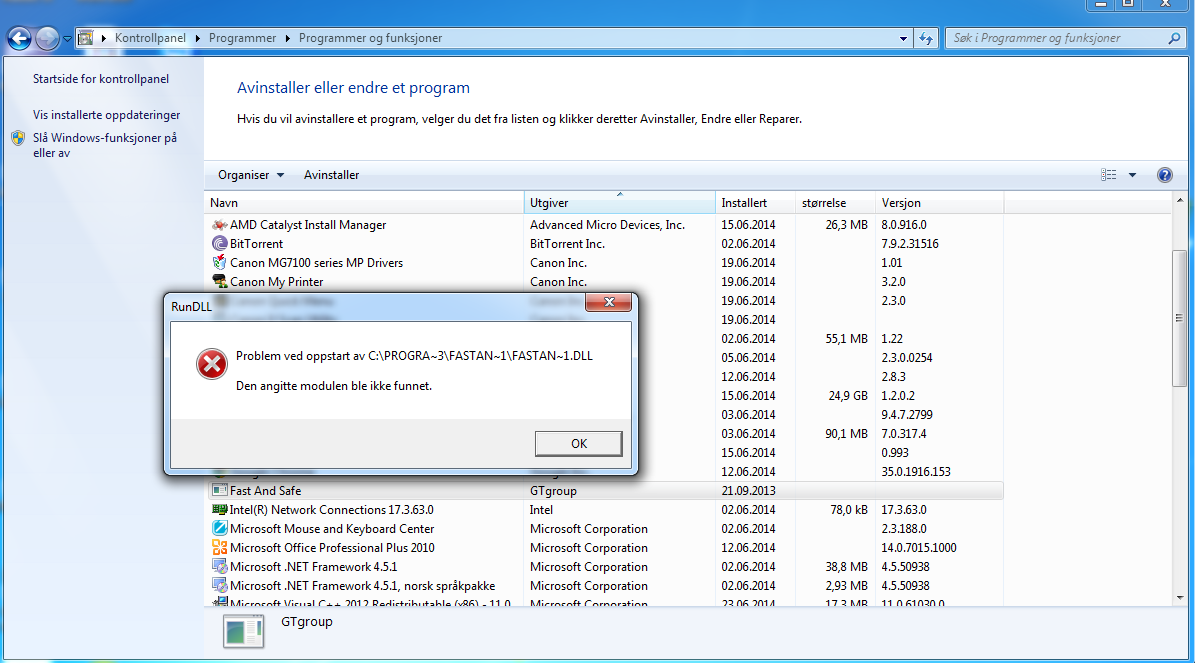Click the search magnifier icon
The width and height of the screenshot is (1195, 663).
(1174, 38)
